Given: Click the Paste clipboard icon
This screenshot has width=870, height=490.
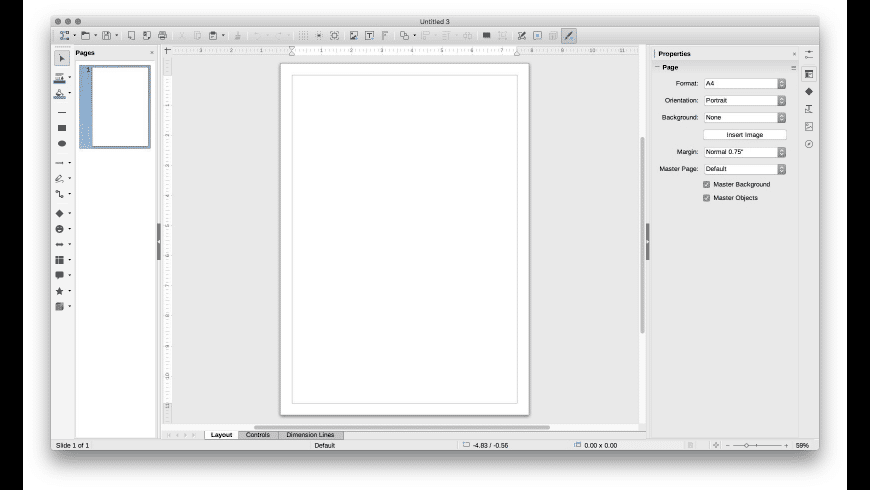Looking at the screenshot, I should [x=213, y=36].
